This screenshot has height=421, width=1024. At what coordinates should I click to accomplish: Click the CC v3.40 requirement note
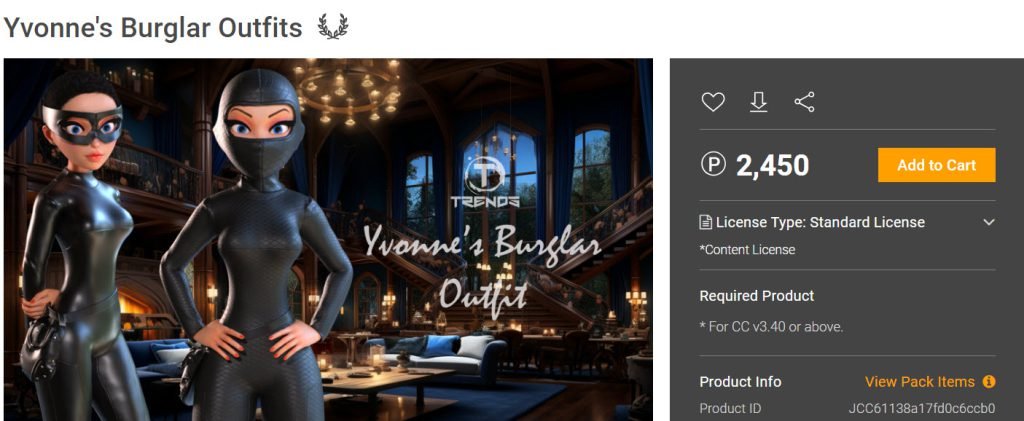771,326
